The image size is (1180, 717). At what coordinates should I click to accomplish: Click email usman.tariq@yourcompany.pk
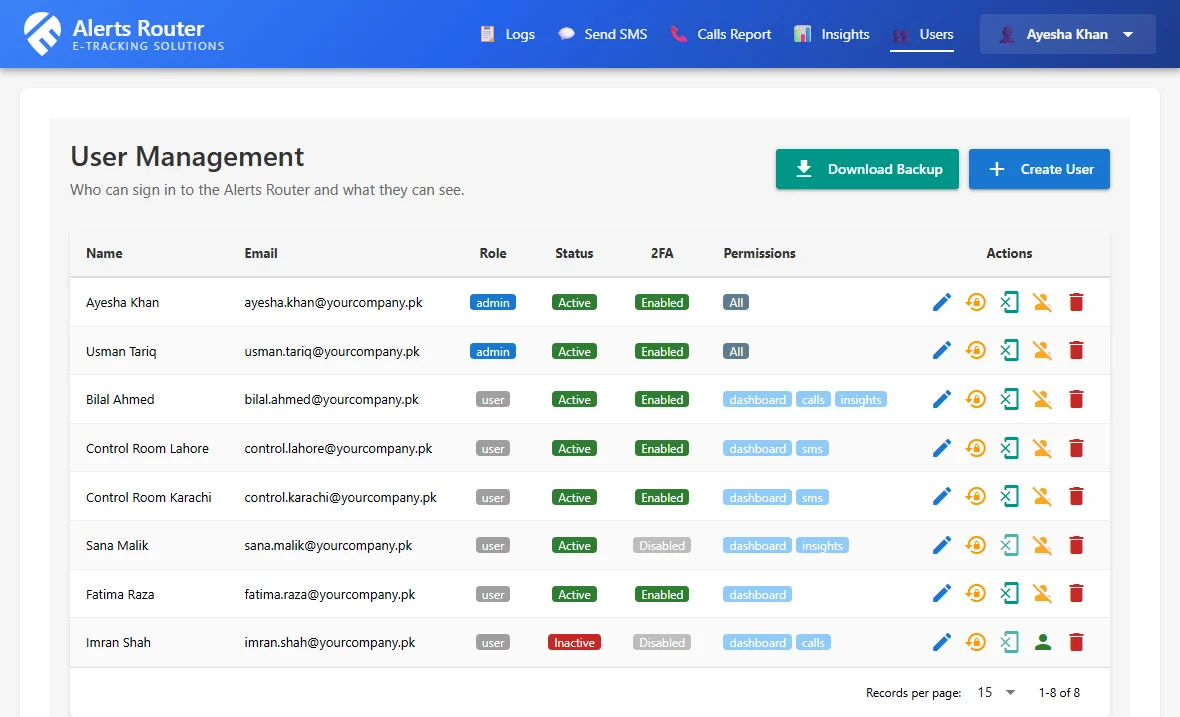pyautogui.click(x=332, y=351)
